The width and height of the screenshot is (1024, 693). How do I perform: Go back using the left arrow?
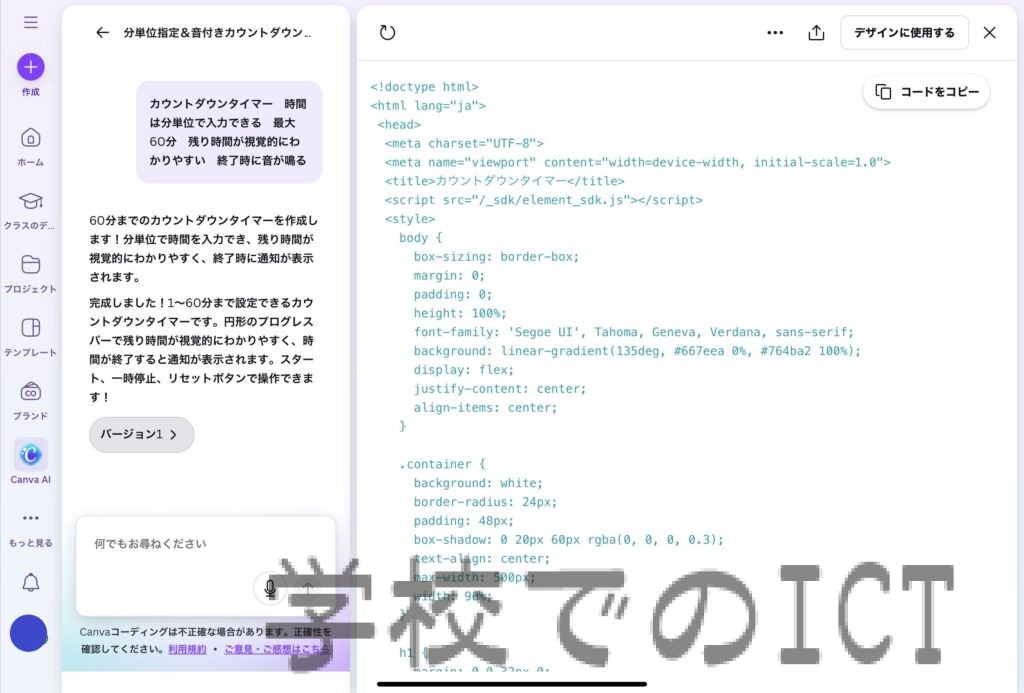pos(102,32)
